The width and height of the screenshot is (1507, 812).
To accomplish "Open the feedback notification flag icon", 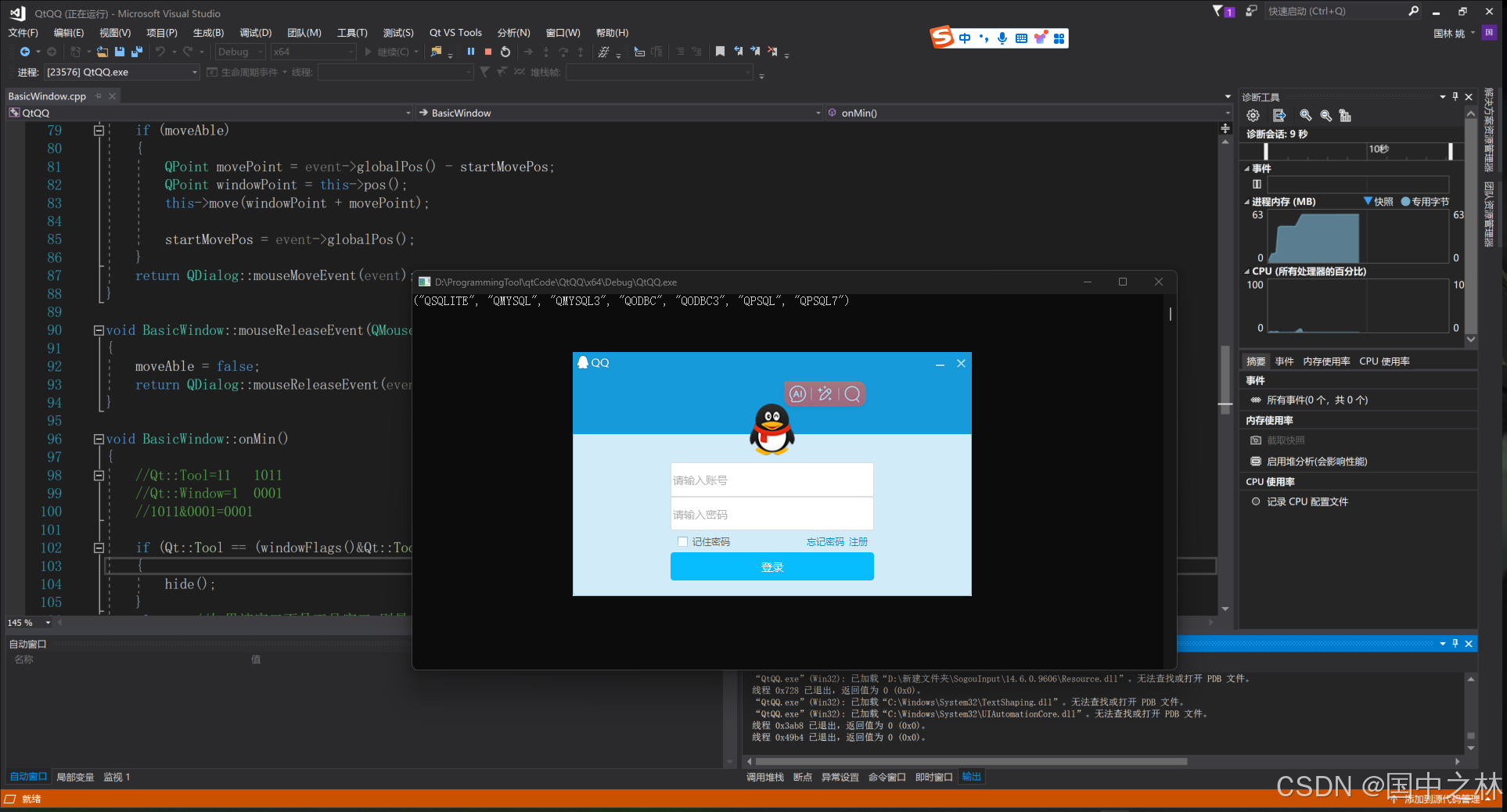I will [1223, 11].
